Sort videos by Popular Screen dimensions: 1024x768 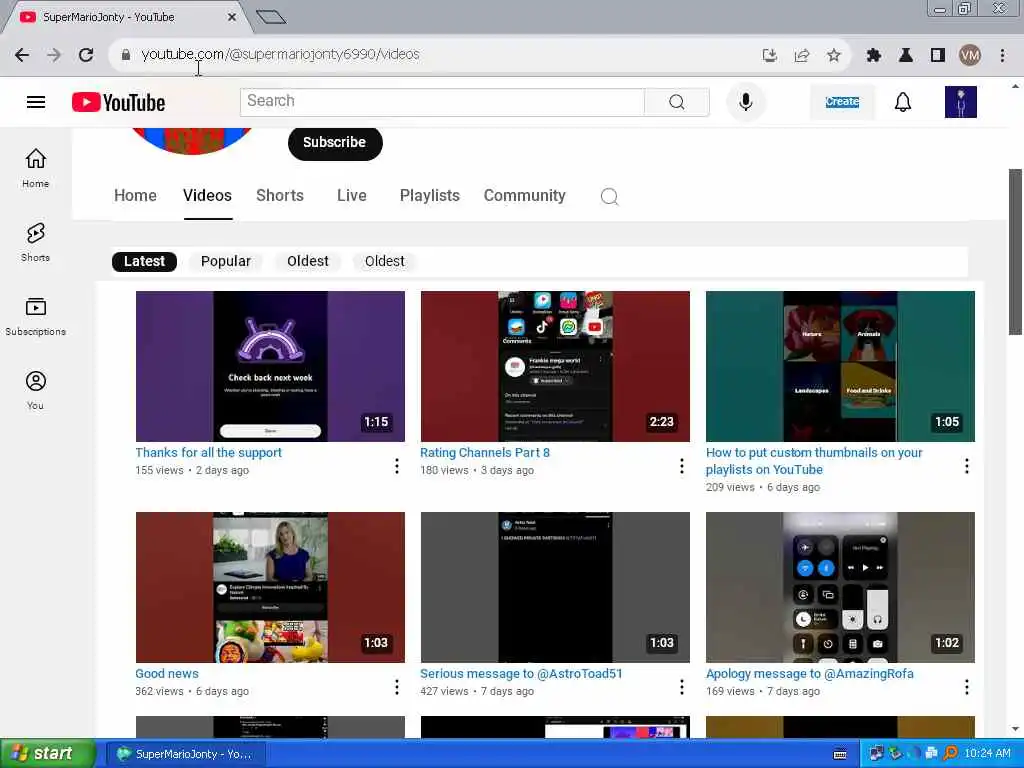coord(225,261)
